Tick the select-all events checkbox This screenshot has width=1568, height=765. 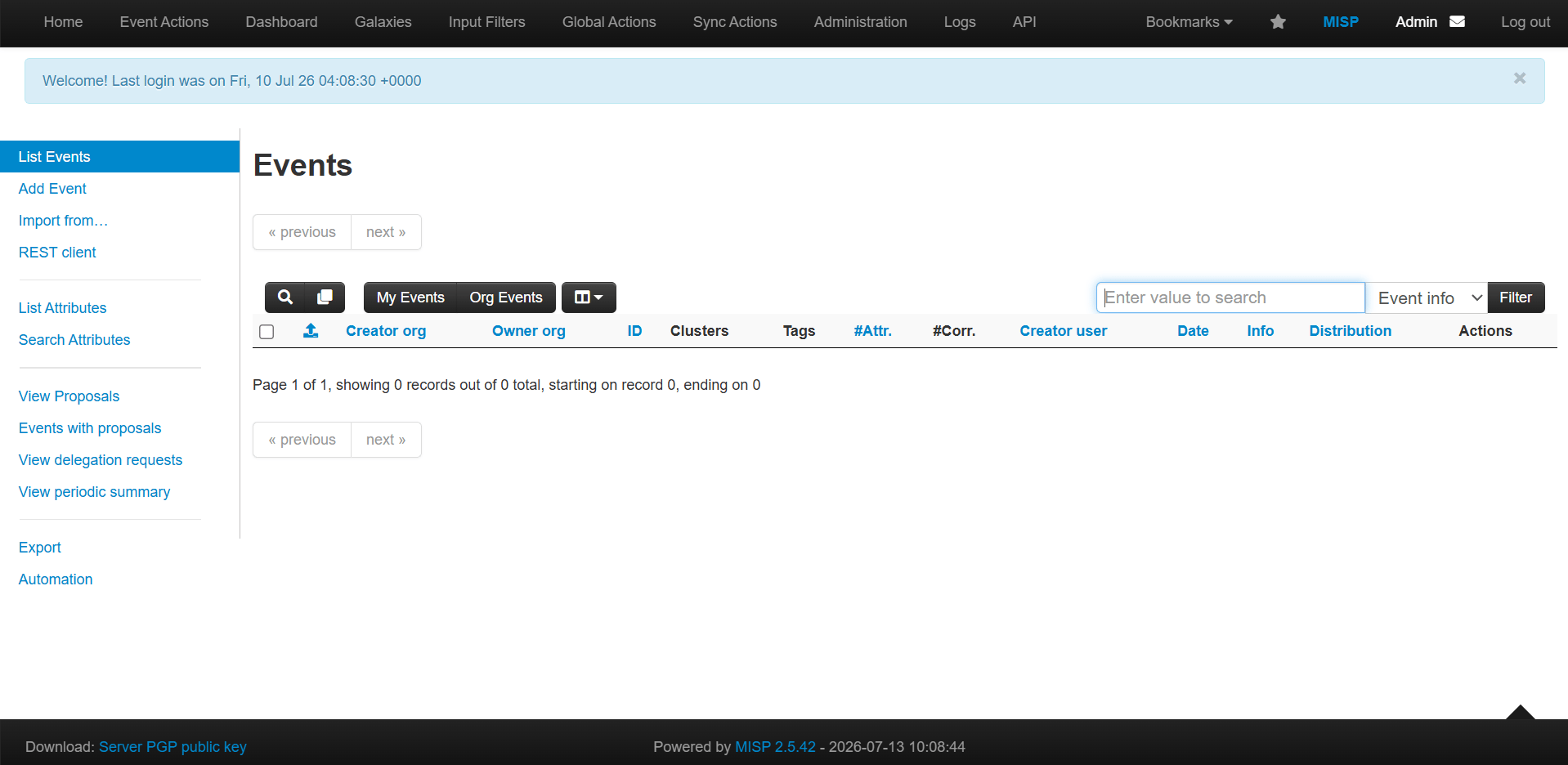pyautogui.click(x=267, y=332)
